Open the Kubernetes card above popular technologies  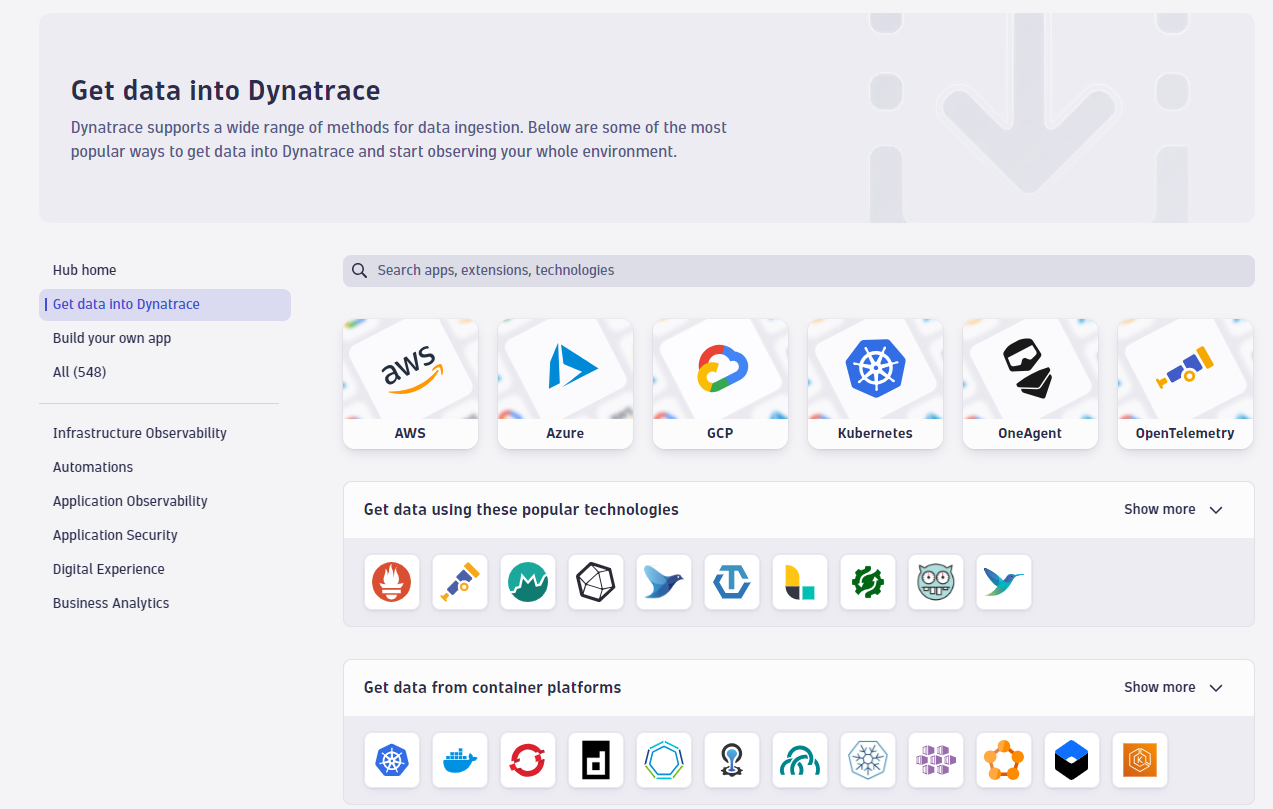pos(875,384)
